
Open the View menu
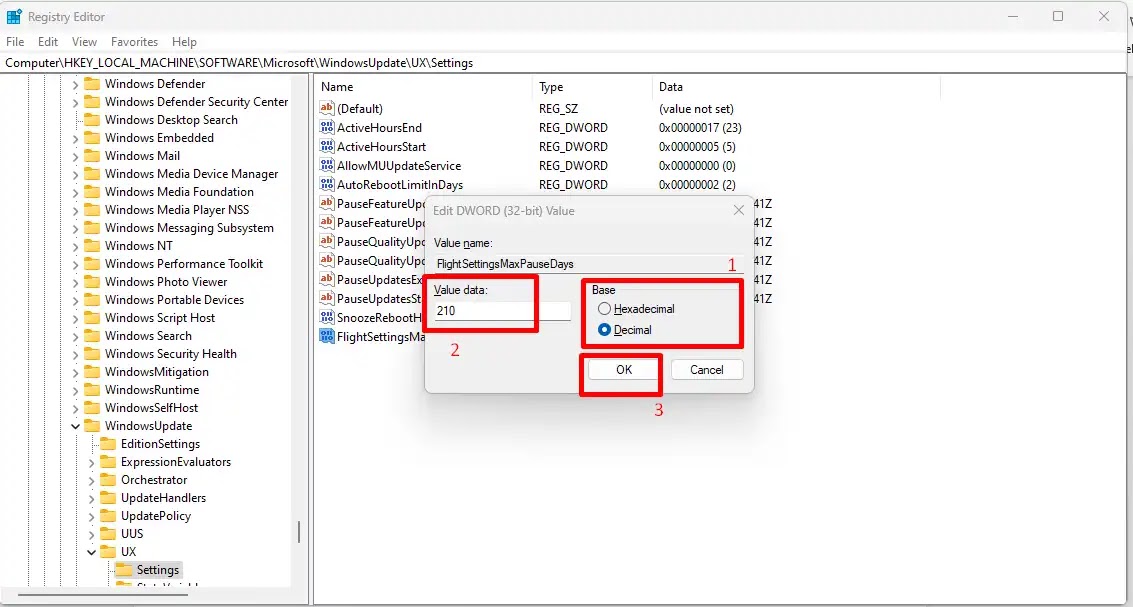point(85,42)
